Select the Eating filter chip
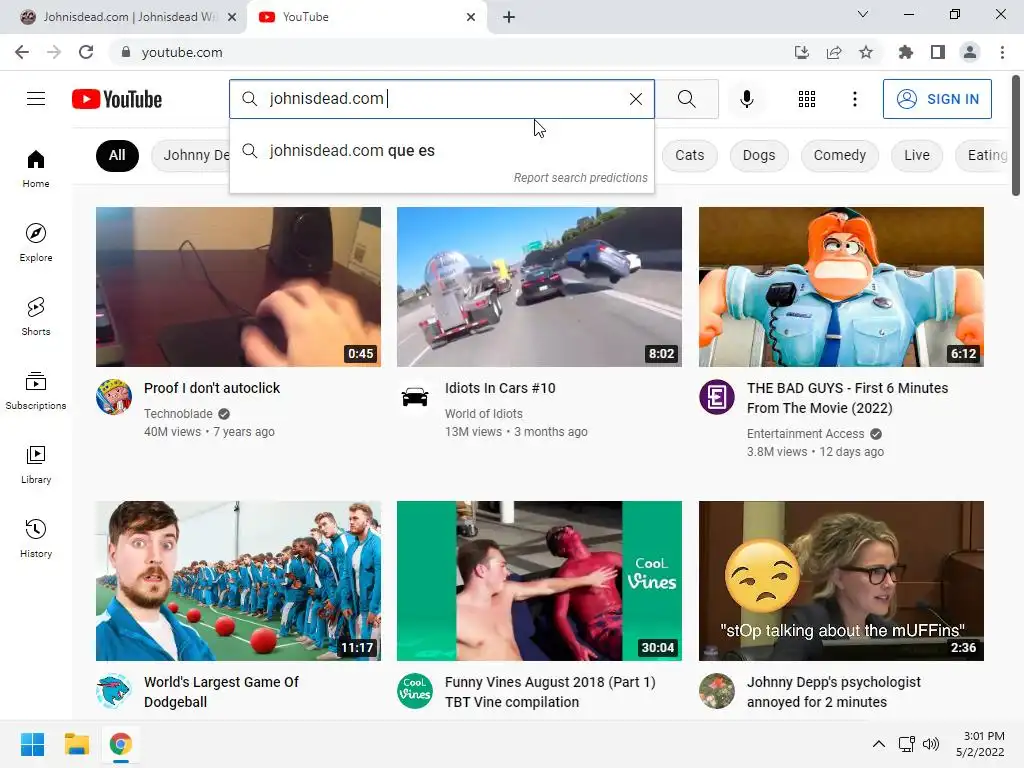 point(983,155)
